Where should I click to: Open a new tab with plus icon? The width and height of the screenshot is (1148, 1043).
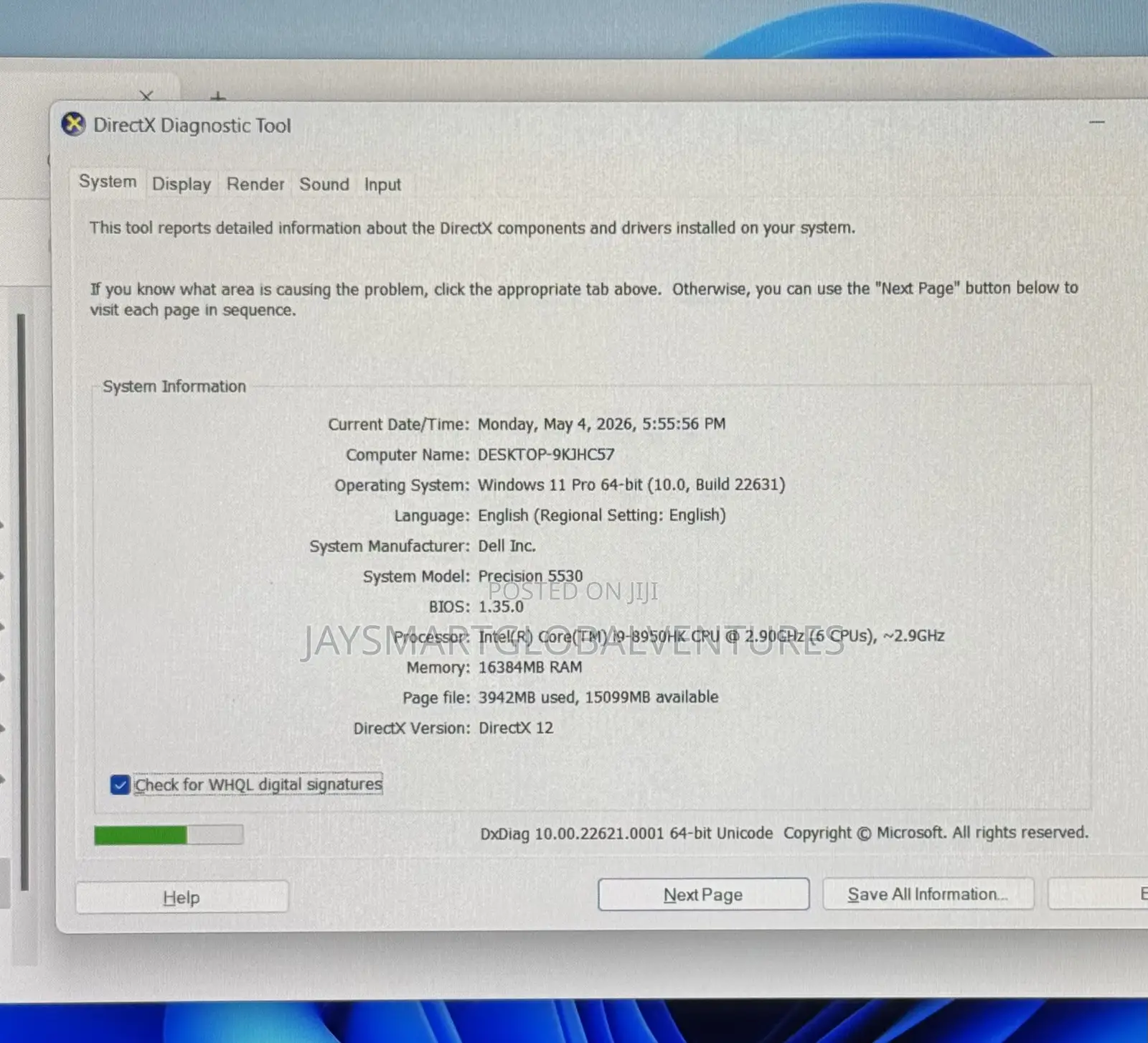pyautogui.click(x=219, y=96)
